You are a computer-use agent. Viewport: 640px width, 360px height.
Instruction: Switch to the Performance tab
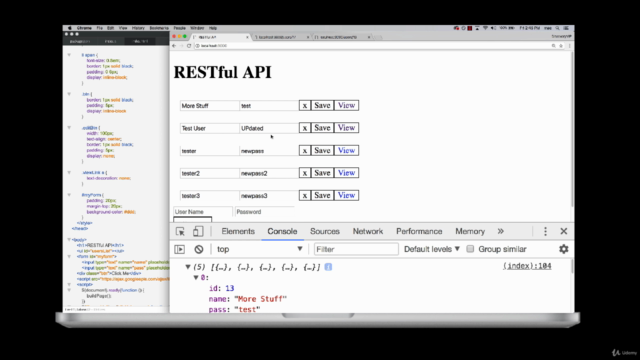[419, 231]
